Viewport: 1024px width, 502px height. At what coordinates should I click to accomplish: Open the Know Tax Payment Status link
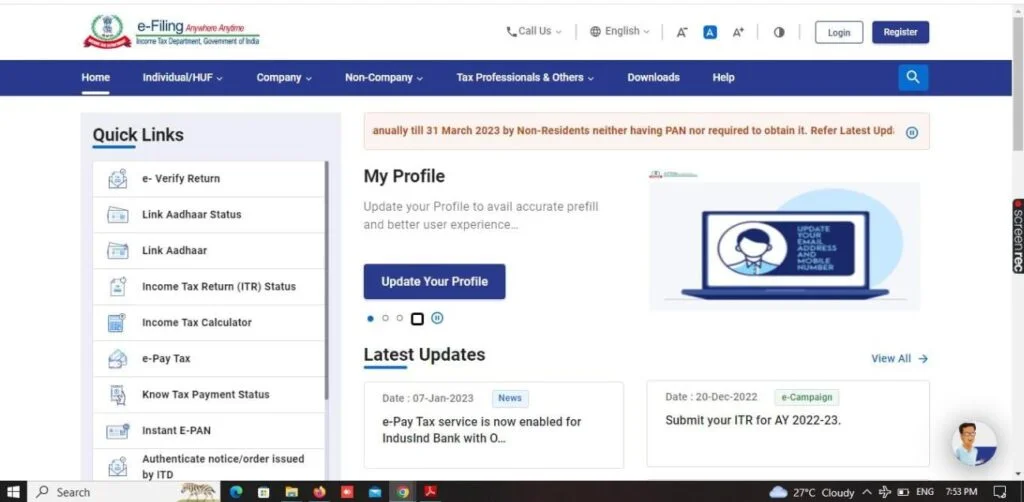click(x=208, y=394)
